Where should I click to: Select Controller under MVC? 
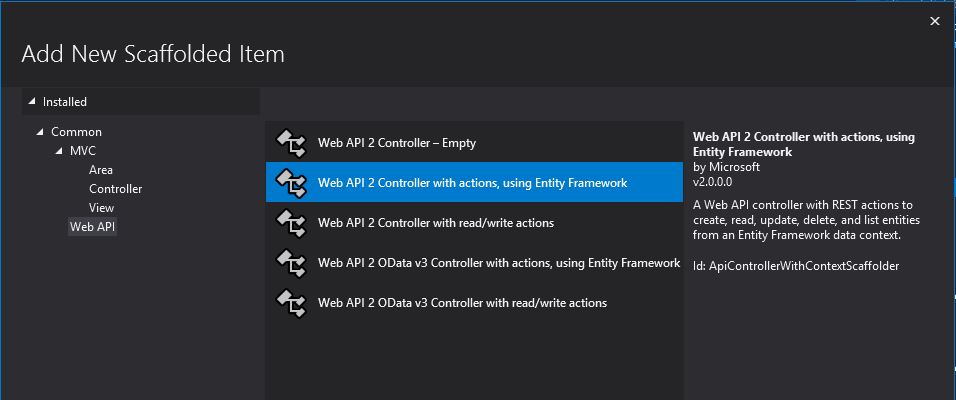(115, 189)
